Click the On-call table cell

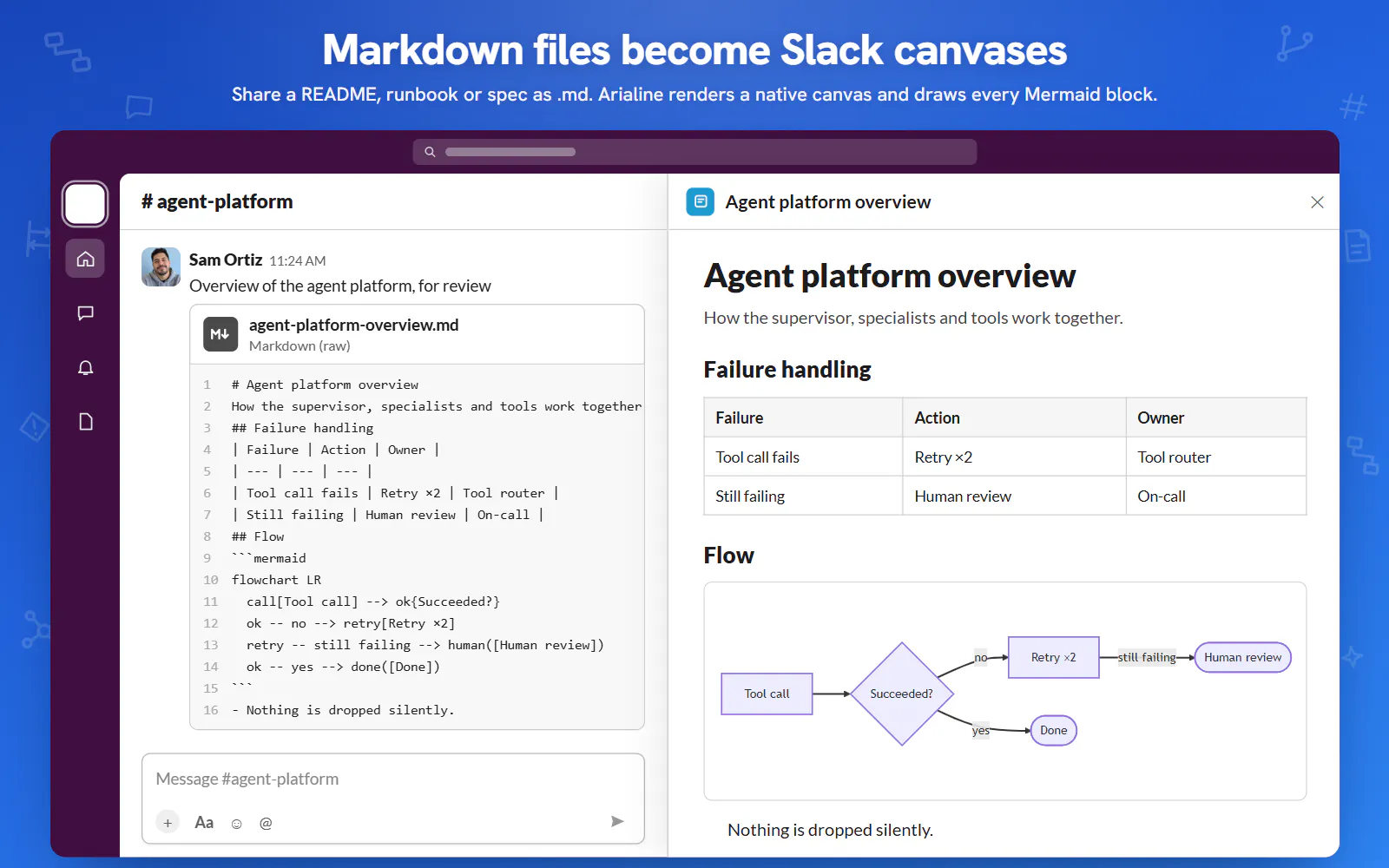[x=1216, y=496]
